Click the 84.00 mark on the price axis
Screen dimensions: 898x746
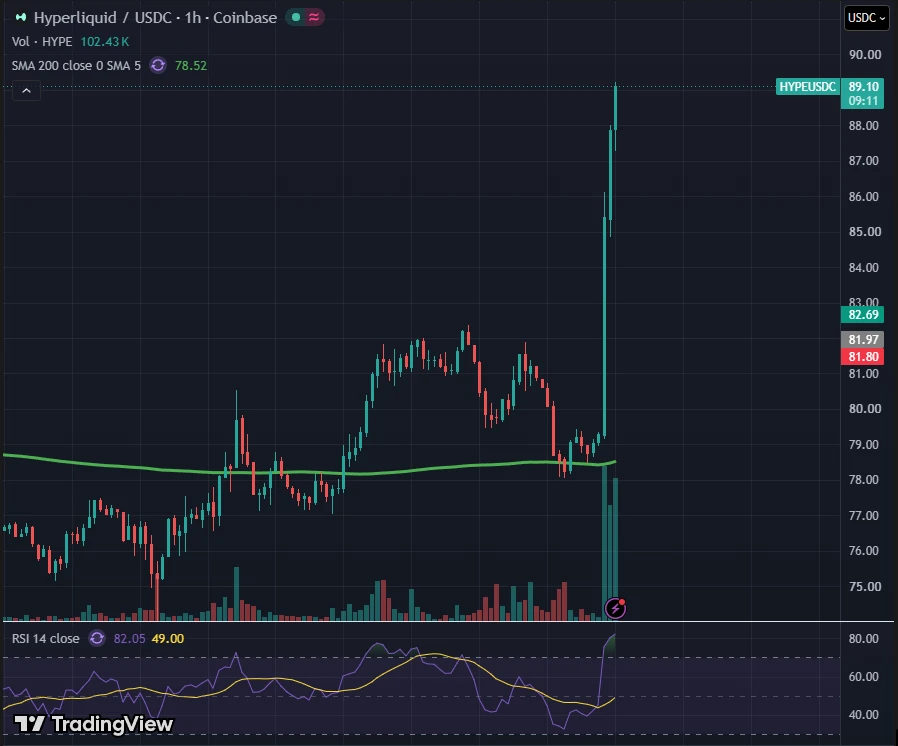point(864,267)
